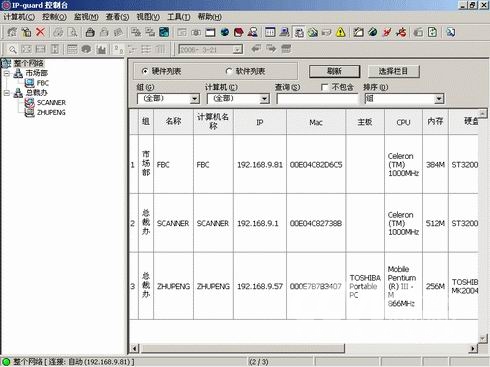This screenshot has height=367, width=490.
Task: Click the red X delete toolbar icon
Action: tap(40, 32)
